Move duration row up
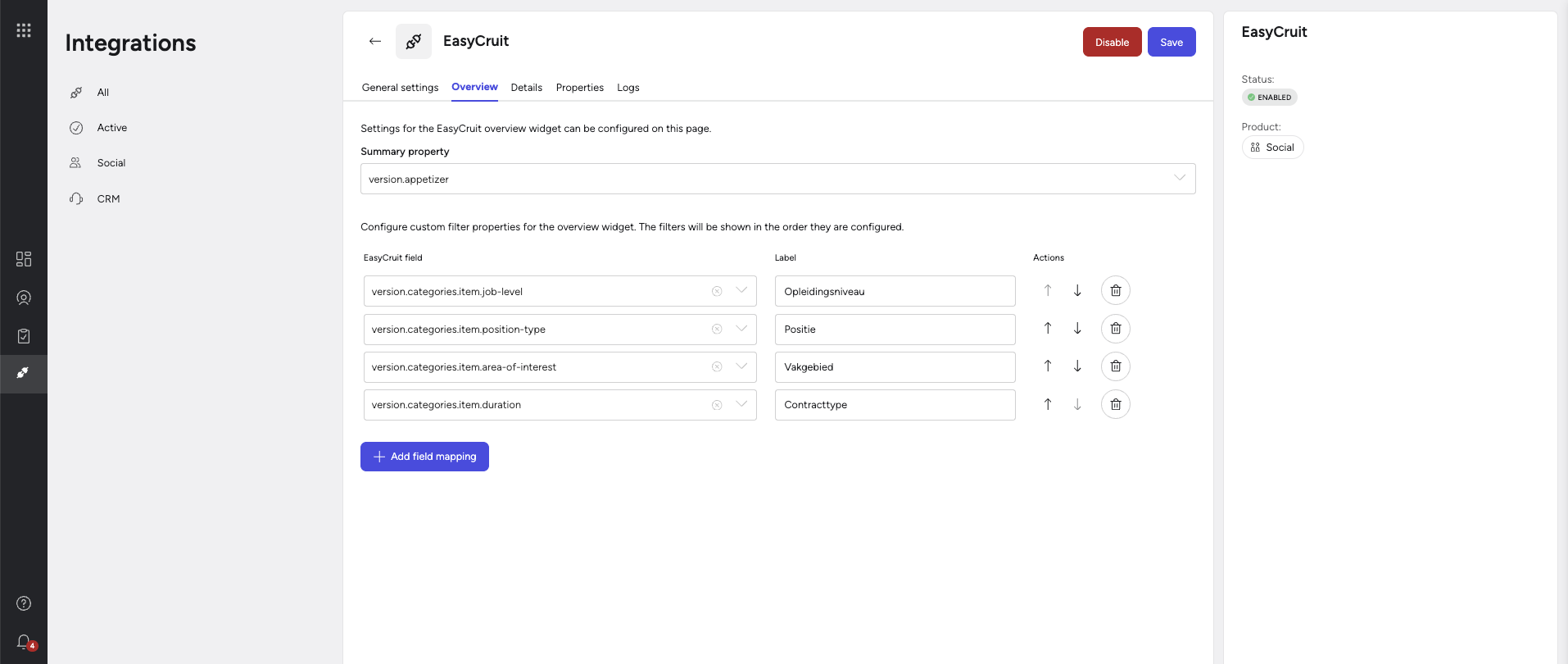Viewport: 1568px width, 664px height. click(1048, 404)
